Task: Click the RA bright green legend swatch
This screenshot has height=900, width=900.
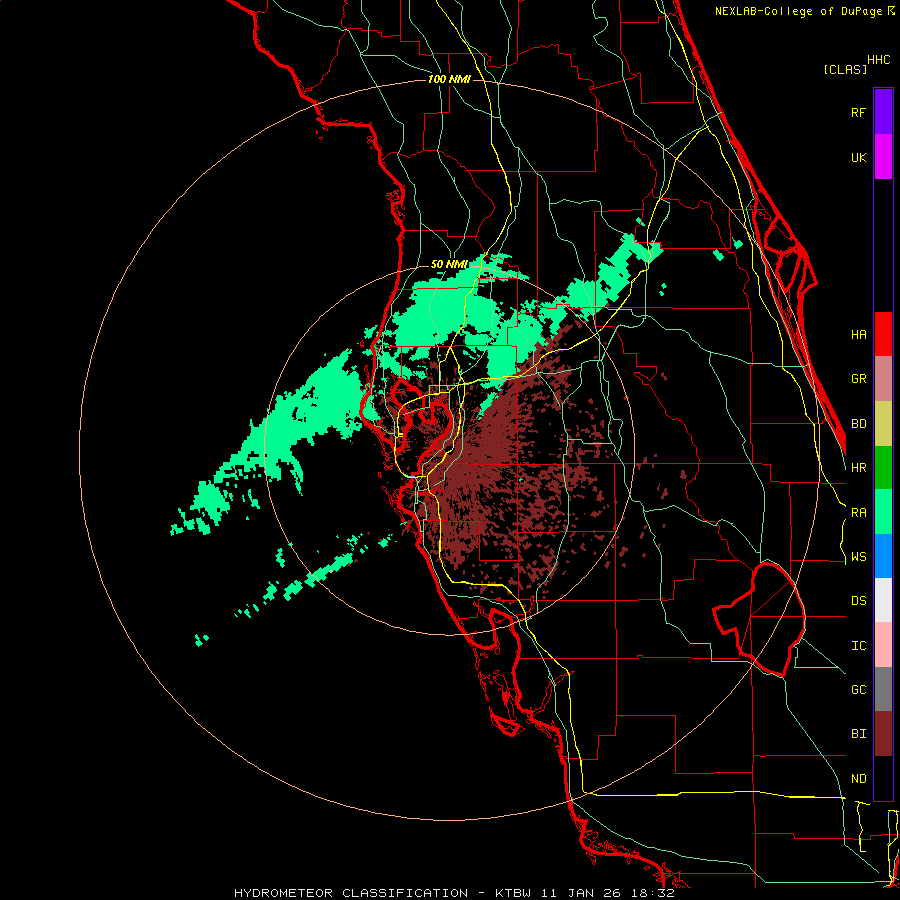Action: click(883, 512)
